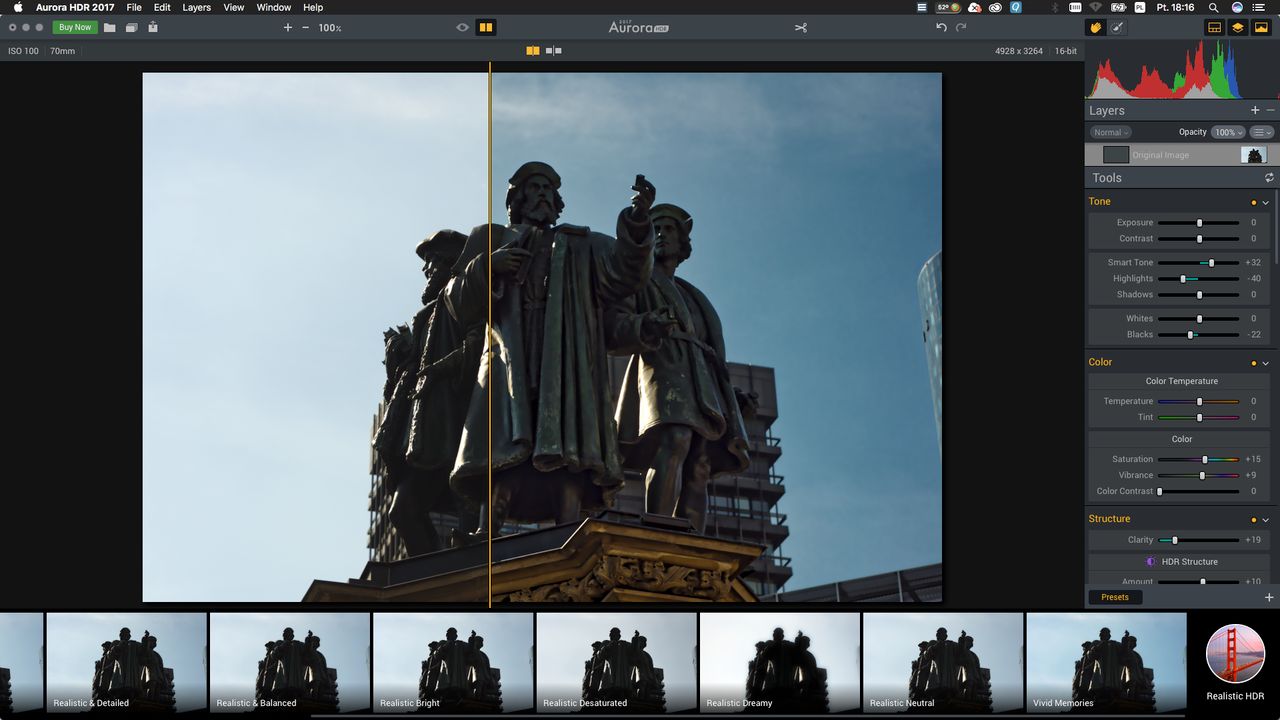This screenshot has width=1280, height=720.
Task: Click the export/share image icon
Action: (153, 27)
